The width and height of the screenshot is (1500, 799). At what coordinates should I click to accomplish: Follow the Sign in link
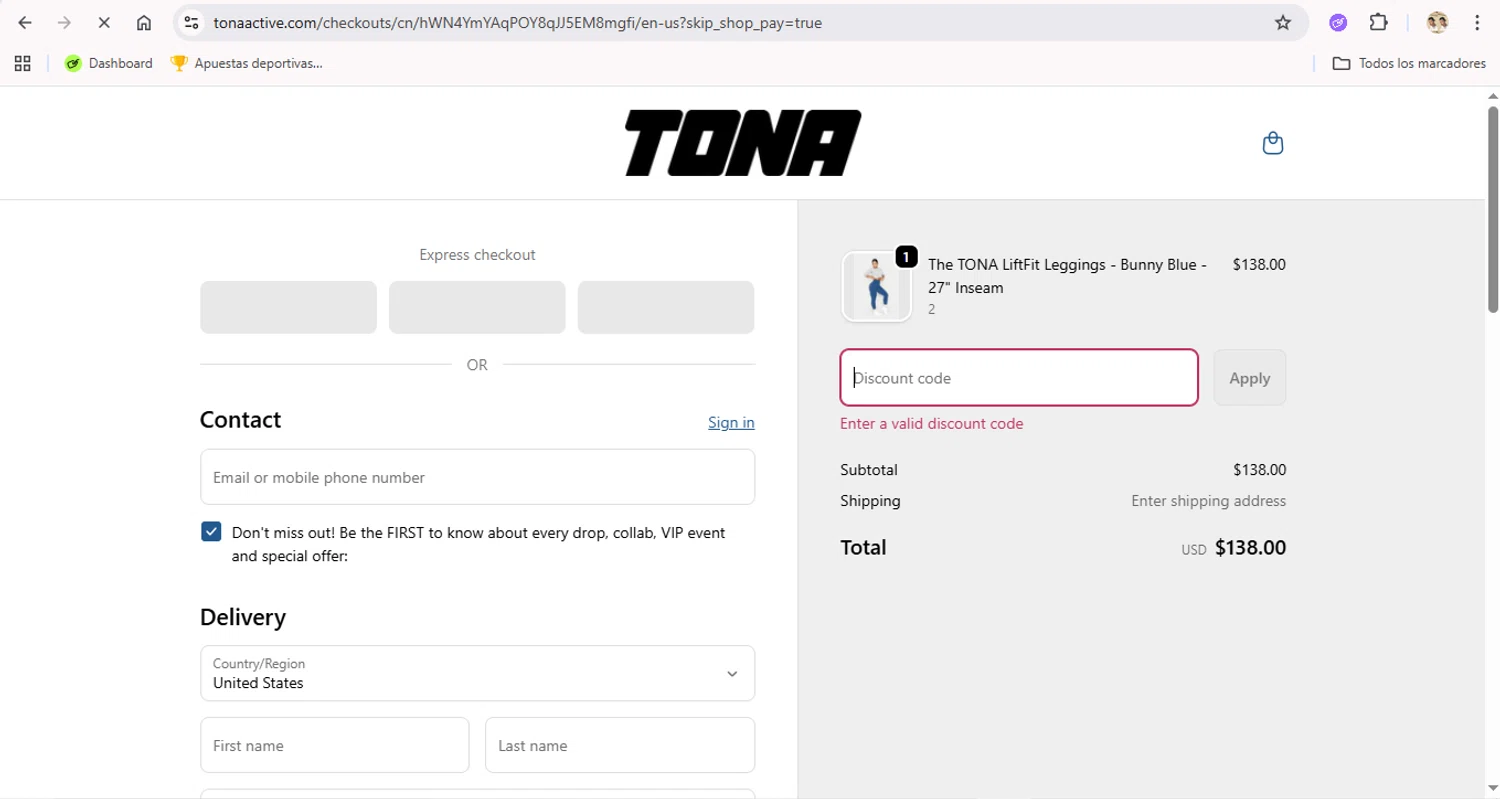click(731, 422)
